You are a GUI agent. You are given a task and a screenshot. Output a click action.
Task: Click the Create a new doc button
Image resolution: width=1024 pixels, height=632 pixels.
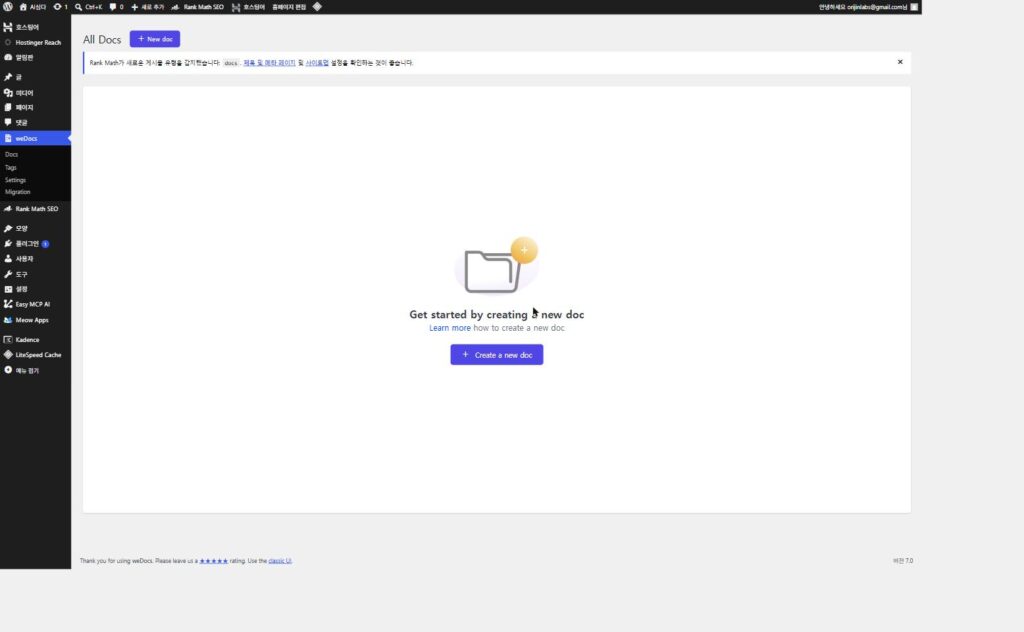pos(497,355)
